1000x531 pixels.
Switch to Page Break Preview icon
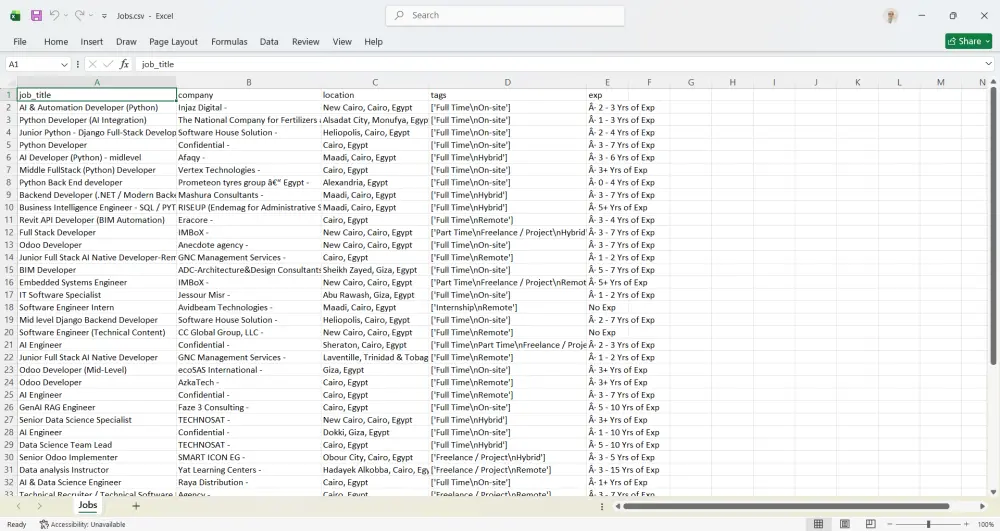click(871, 524)
